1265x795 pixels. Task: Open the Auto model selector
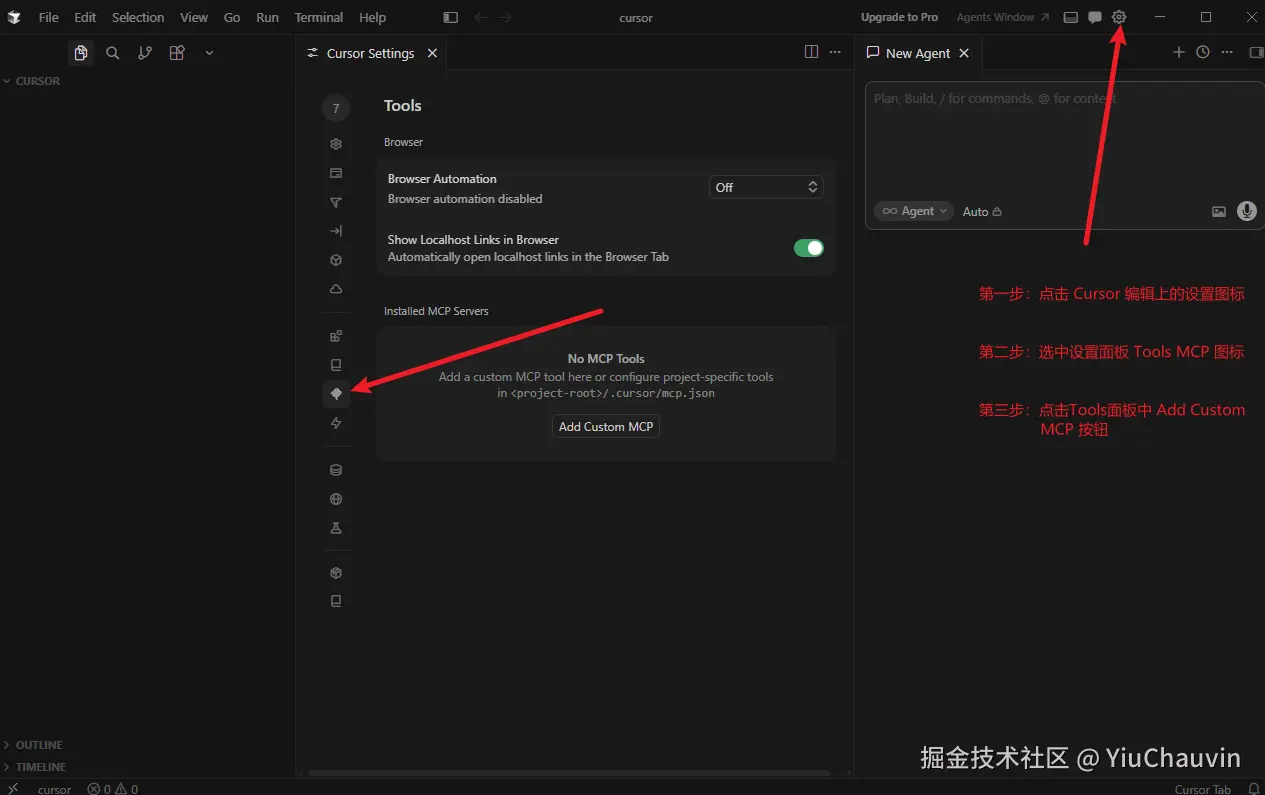coord(982,212)
